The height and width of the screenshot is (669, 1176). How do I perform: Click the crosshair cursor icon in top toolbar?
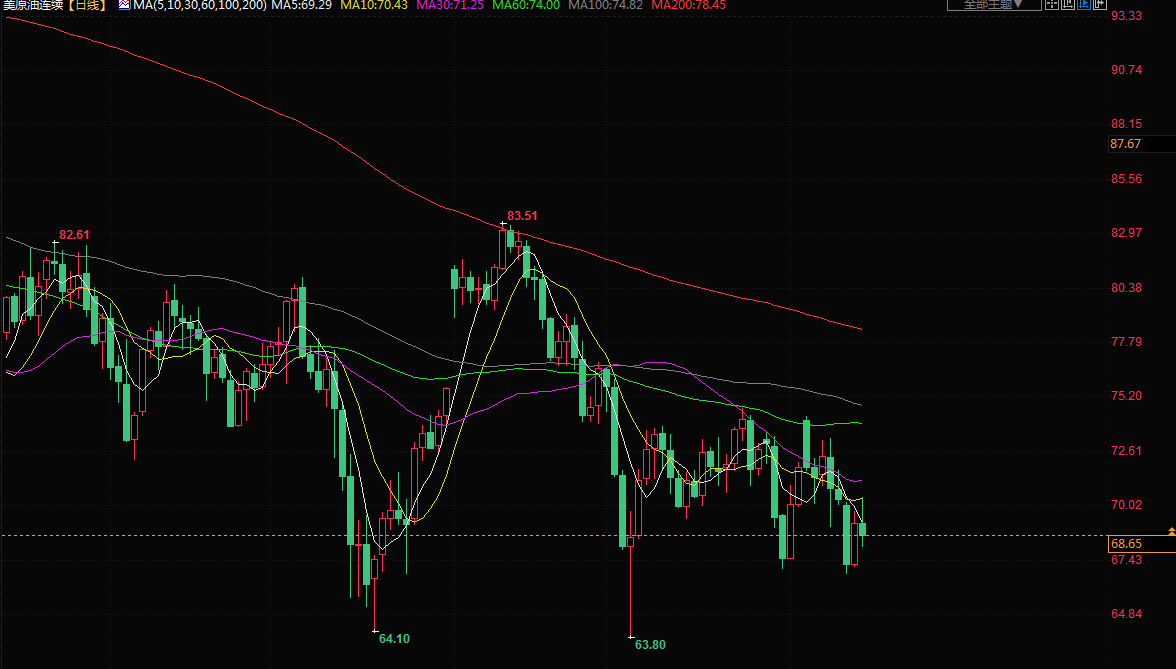tap(1052, 4)
